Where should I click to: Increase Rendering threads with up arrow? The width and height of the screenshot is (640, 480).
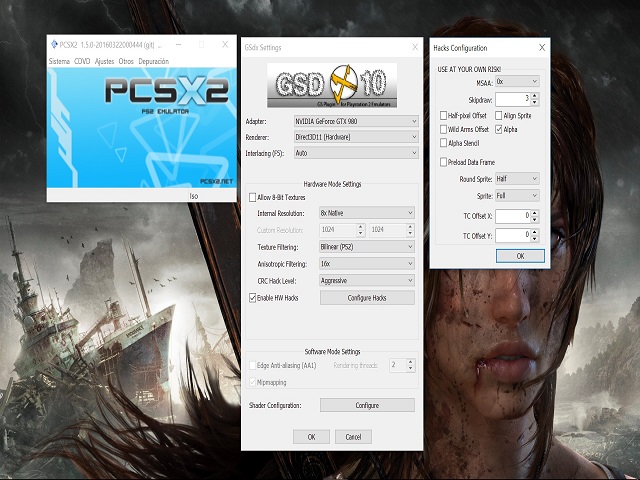tap(411, 362)
